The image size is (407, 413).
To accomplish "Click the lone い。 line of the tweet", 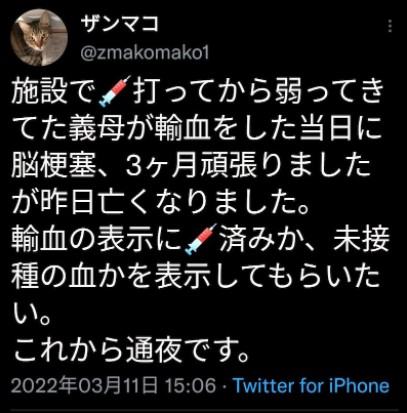I will [x=31, y=314].
